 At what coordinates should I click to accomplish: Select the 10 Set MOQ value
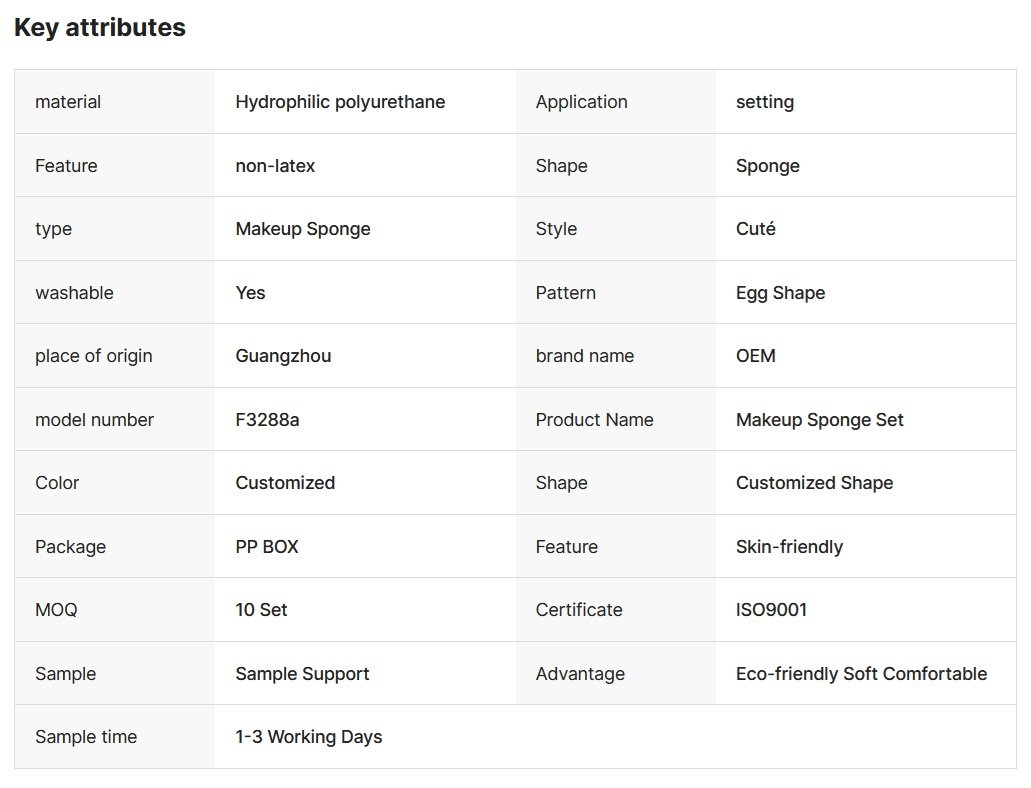[261, 610]
